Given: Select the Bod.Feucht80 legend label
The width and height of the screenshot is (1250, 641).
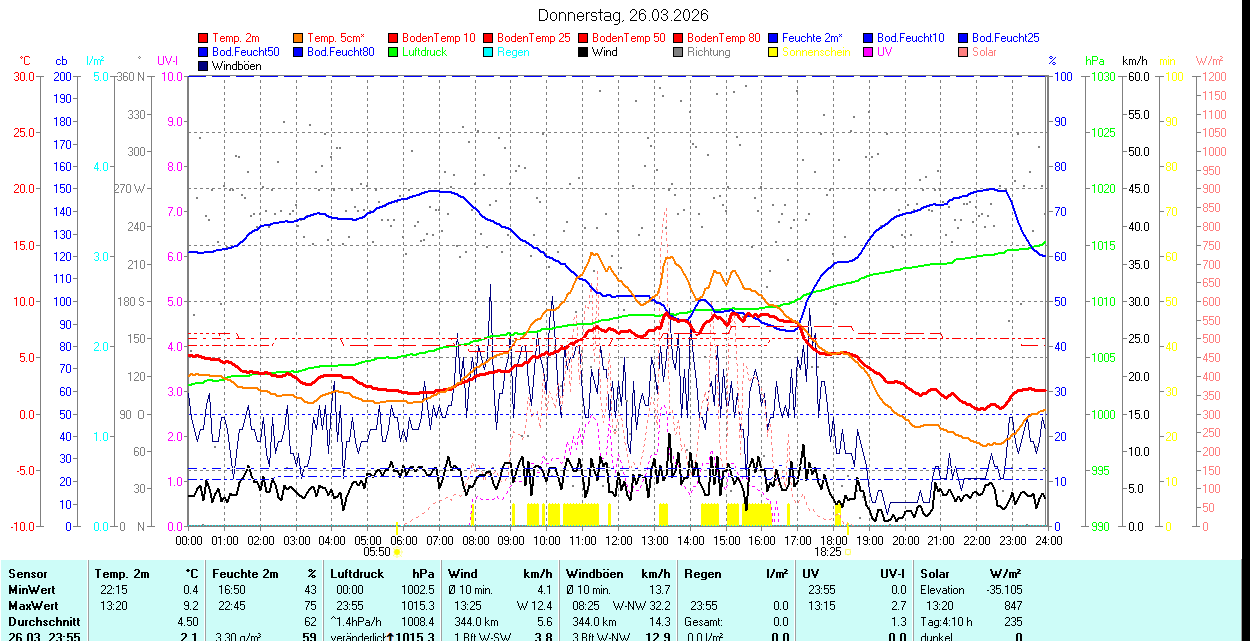Looking at the screenshot, I should (x=340, y=52).
